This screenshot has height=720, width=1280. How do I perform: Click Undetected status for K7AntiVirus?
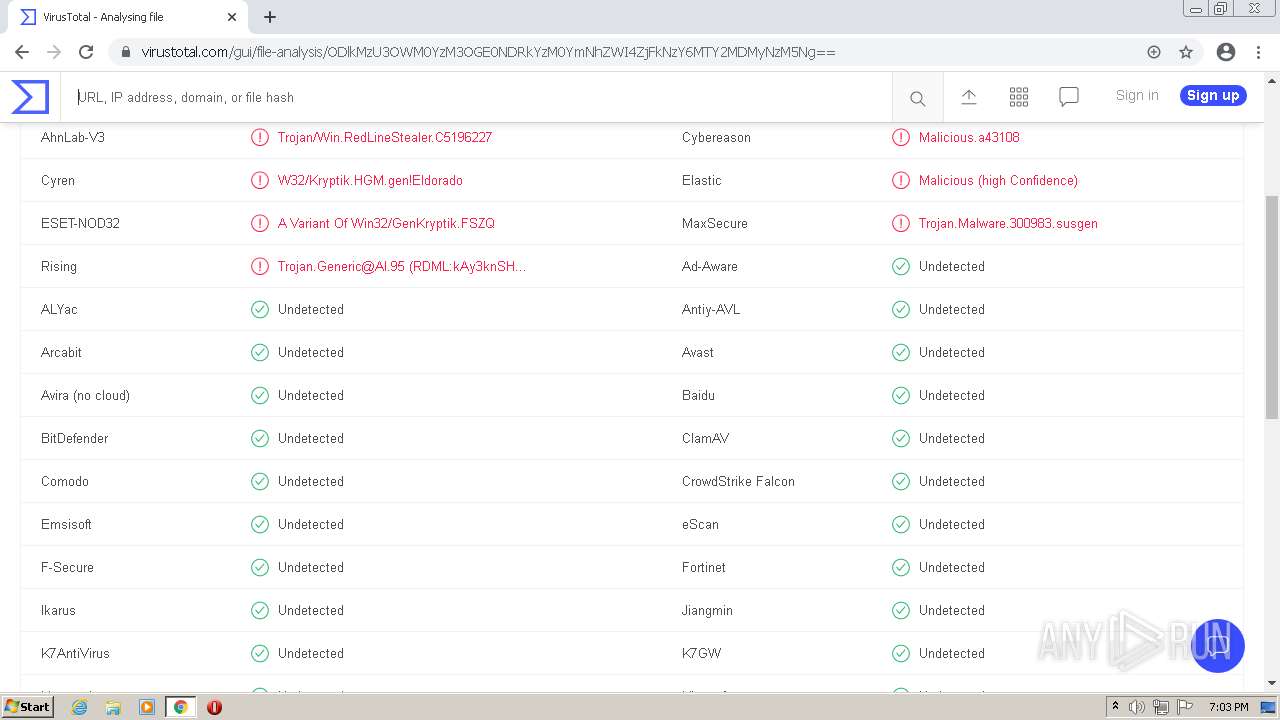pyautogui.click(x=311, y=653)
